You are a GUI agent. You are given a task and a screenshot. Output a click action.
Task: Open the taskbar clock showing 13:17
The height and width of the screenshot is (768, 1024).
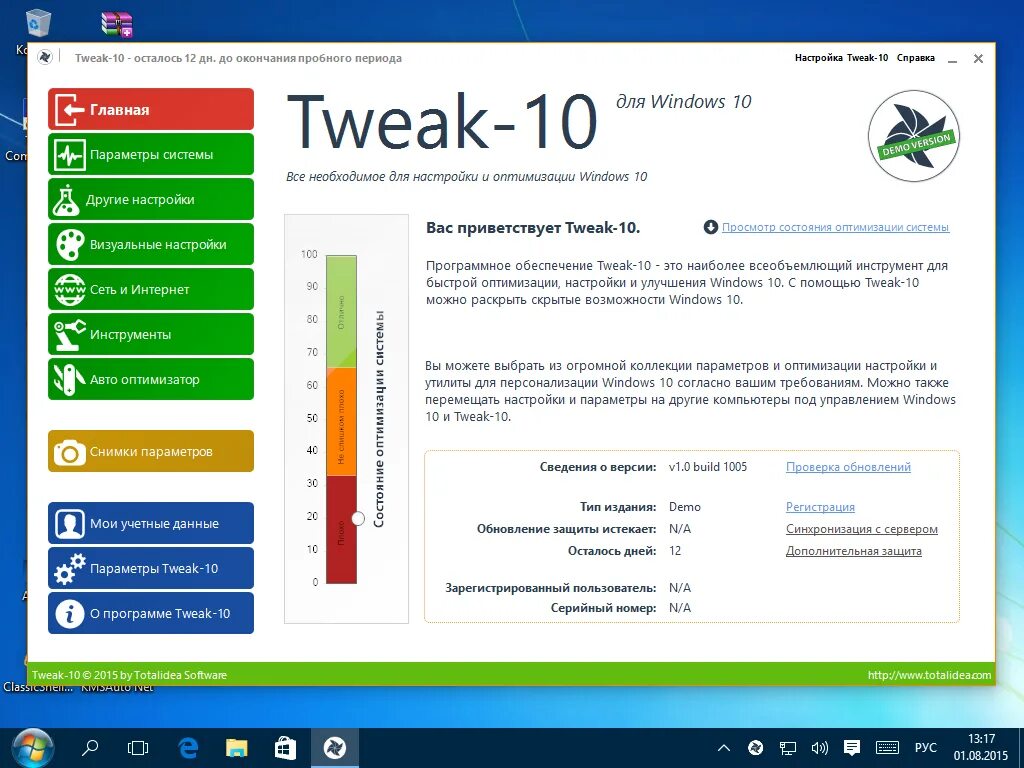tap(981, 748)
